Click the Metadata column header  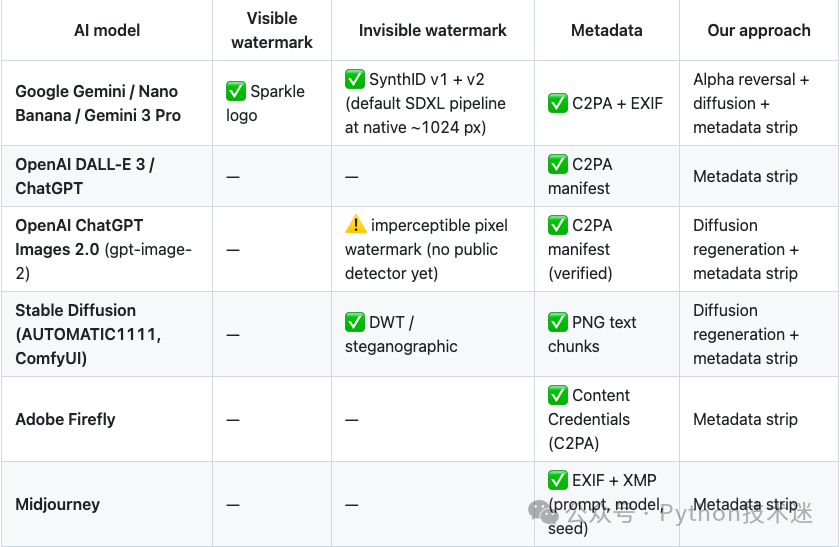pyautogui.click(x=606, y=30)
